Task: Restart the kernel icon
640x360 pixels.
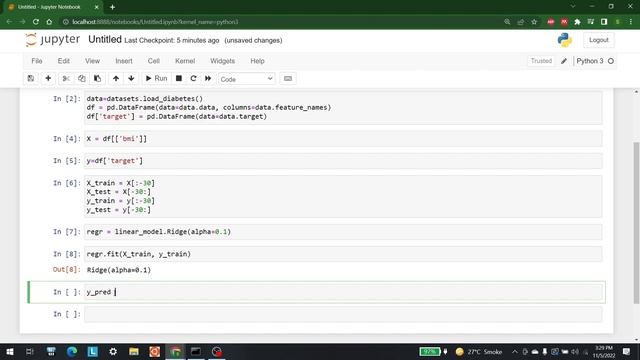Action: (193, 78)
